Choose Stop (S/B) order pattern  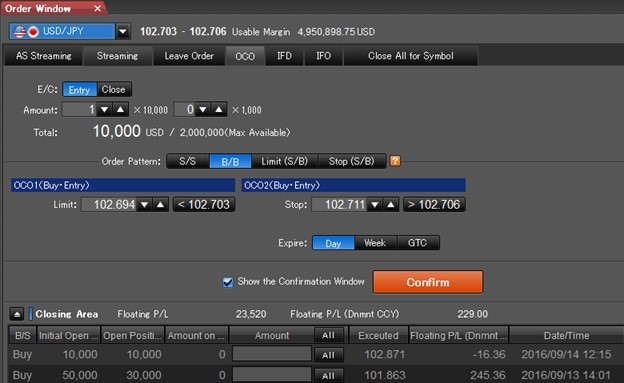coord(352,161)
